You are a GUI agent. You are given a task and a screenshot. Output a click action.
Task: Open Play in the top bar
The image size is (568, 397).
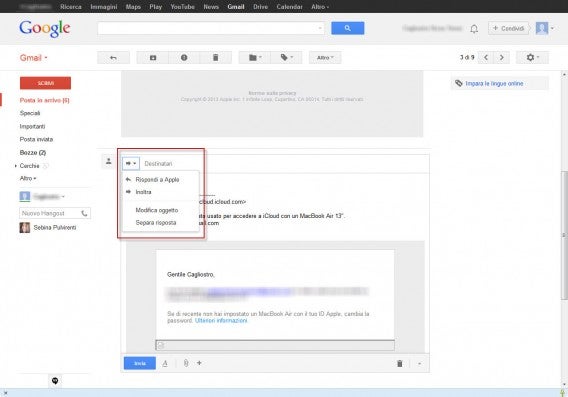point(156,7)
